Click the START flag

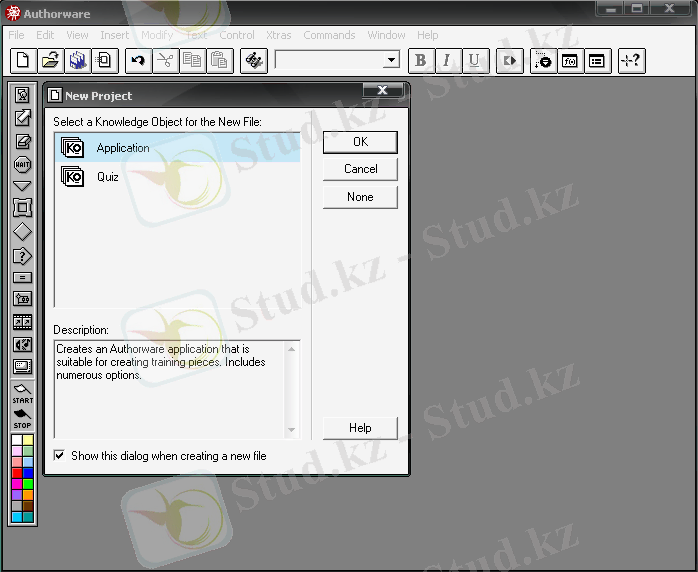[22, 393]
